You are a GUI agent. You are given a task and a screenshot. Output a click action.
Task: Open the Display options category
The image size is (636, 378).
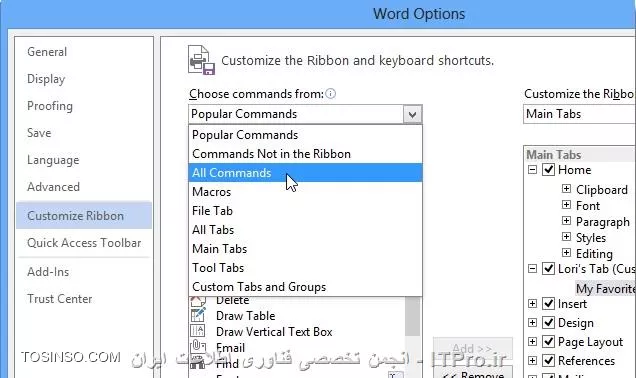pos(84,79)
